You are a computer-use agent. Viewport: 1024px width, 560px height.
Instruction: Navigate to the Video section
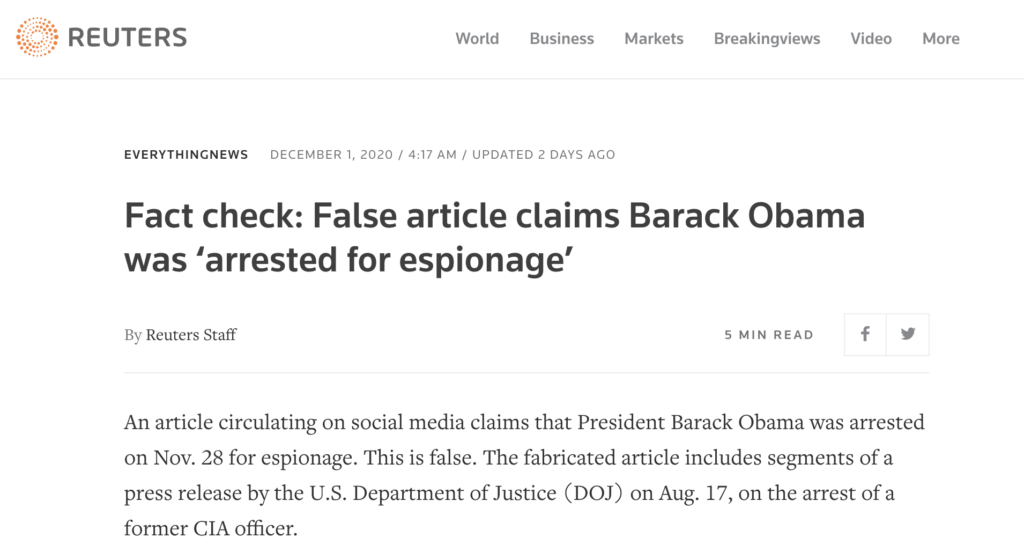(871, 39)
